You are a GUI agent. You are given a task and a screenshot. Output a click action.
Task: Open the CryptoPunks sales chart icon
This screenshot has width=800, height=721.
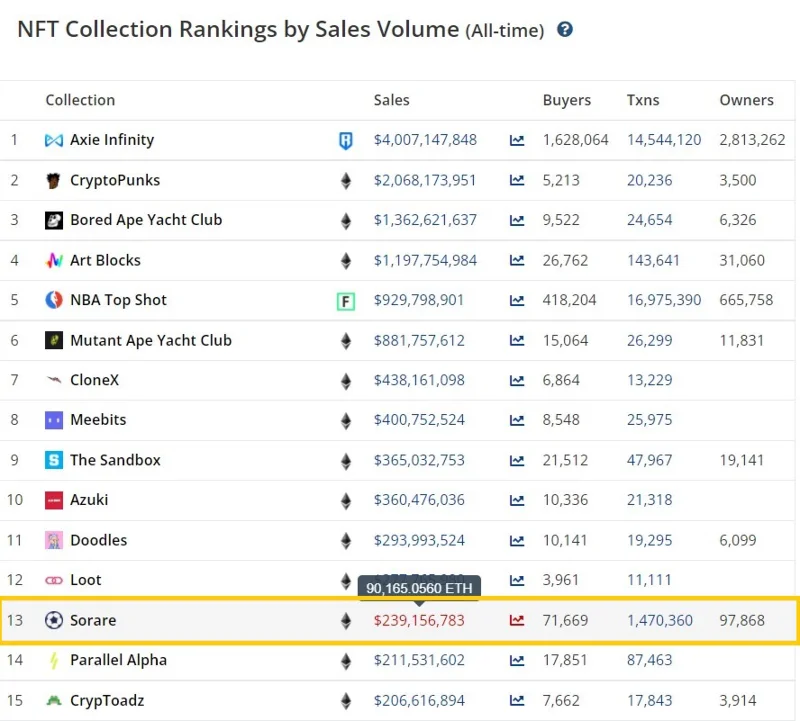[517, 180]
